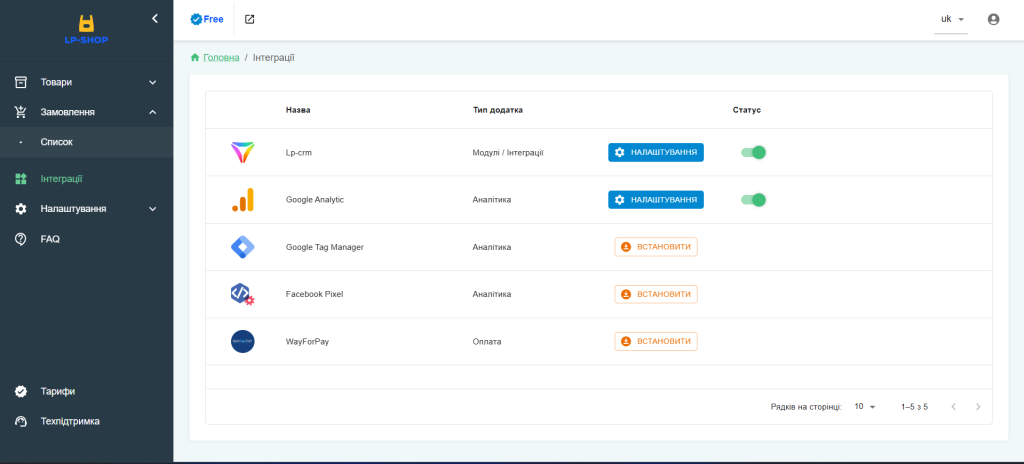Open the uk language dropdown

click(951, 19)
